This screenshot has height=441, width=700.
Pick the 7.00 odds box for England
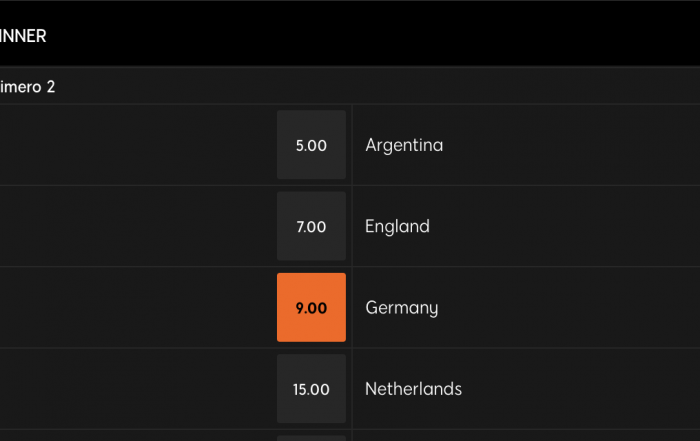311,226
